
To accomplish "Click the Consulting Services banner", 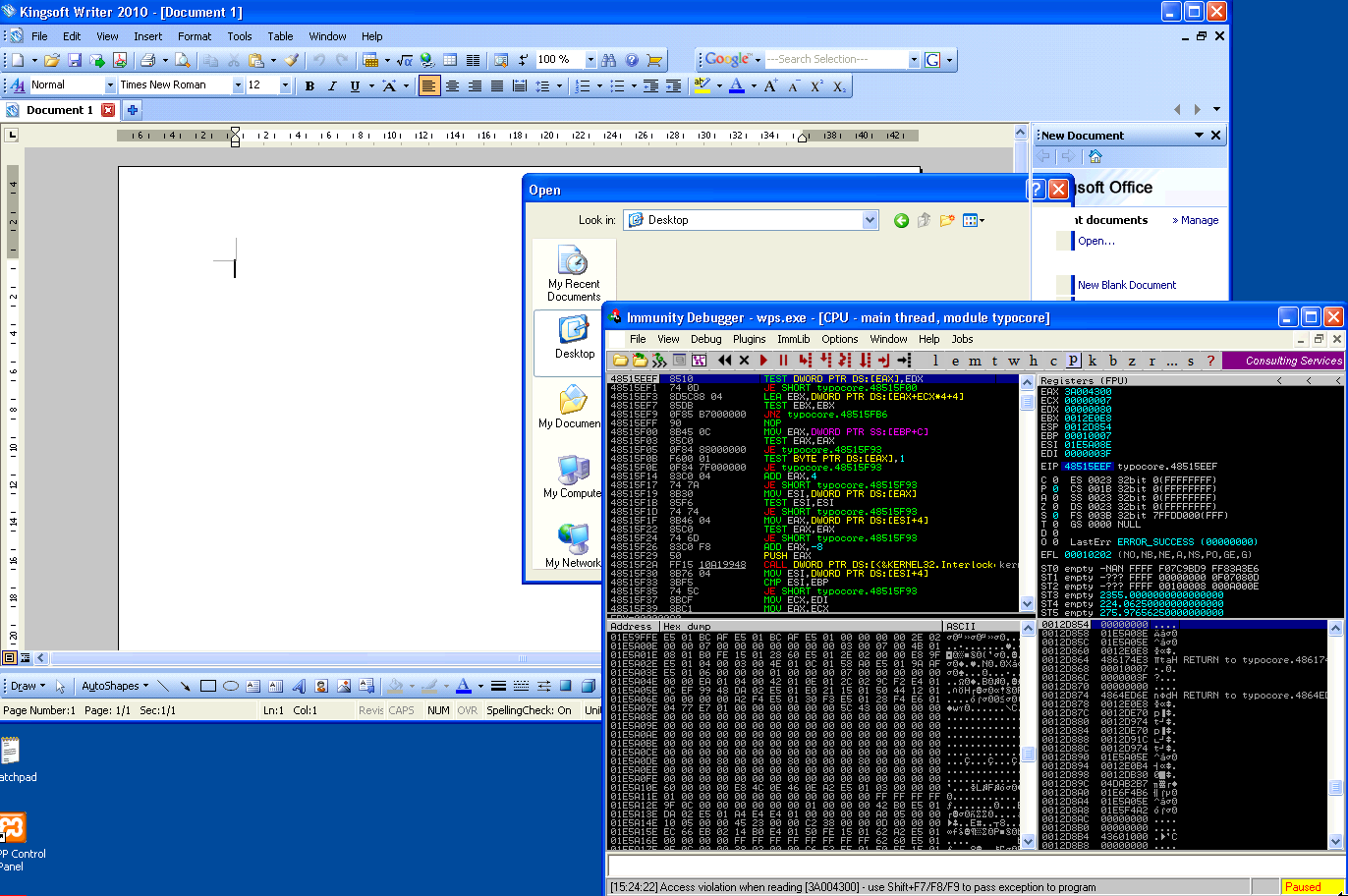I will (x=1284, y=361).
